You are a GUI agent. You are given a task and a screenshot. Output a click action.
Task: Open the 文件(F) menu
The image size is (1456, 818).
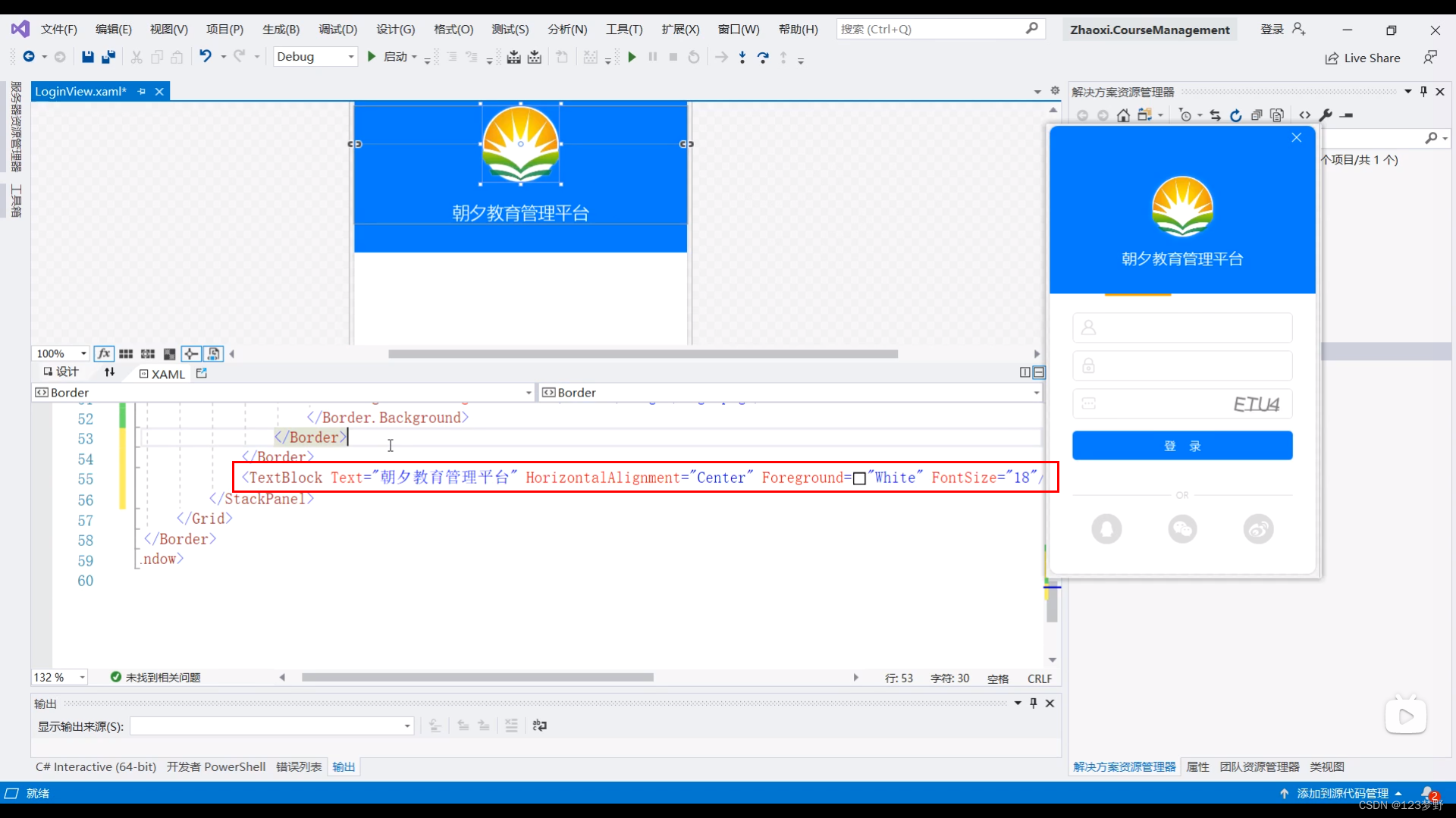(59, 30)
